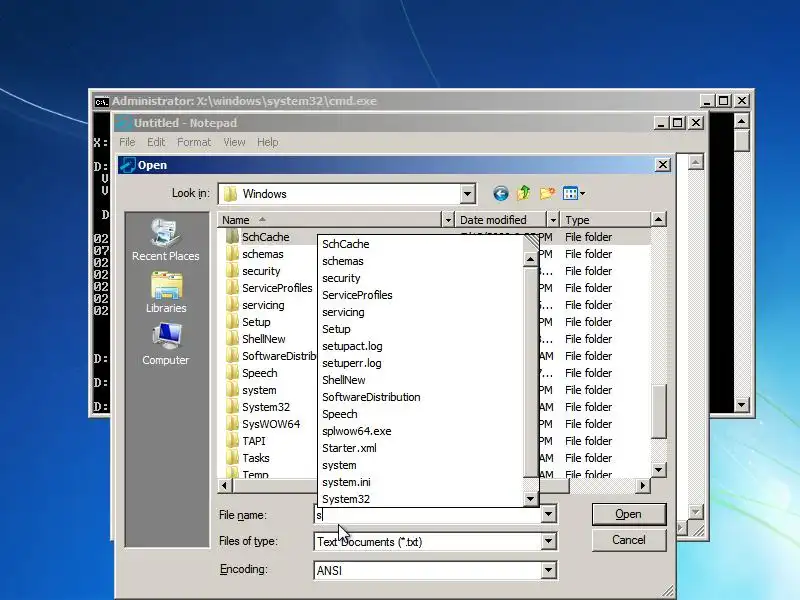Viewport: 800px width, 600px height.
Task: Create a new folder via toolbar icon
Action: coord(547,193)
